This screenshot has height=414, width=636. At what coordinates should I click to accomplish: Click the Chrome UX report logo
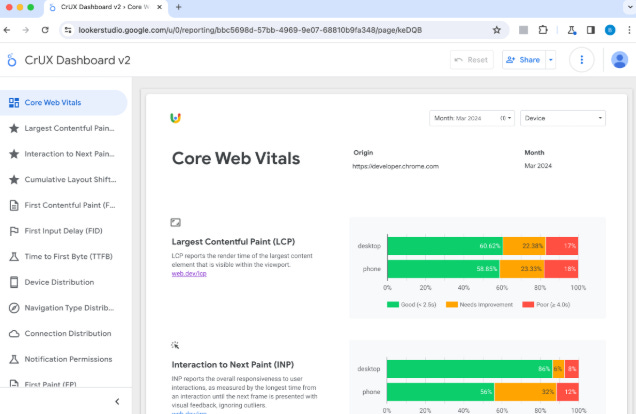coord(175,118)
